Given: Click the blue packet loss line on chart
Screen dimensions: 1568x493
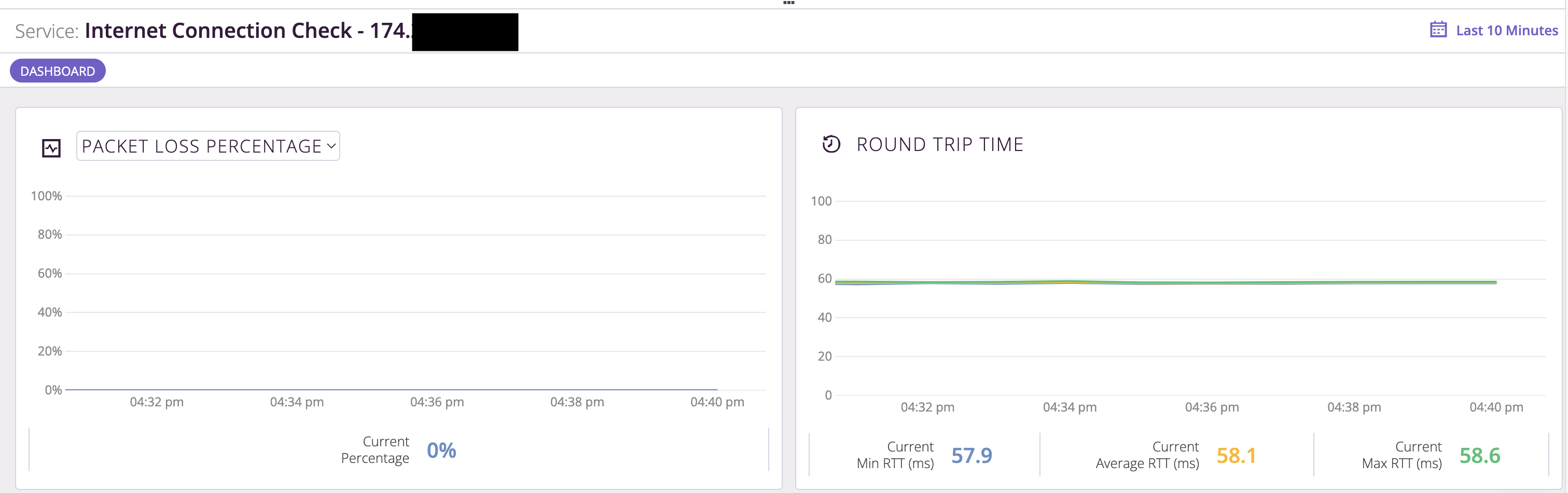Looking at the screenshot, I should click(390, 389).
